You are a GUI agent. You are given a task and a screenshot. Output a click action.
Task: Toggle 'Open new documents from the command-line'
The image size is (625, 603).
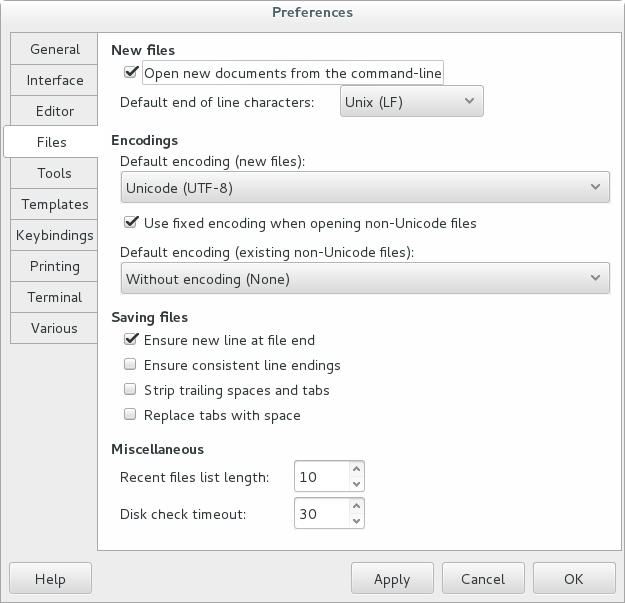pos(130,73)
